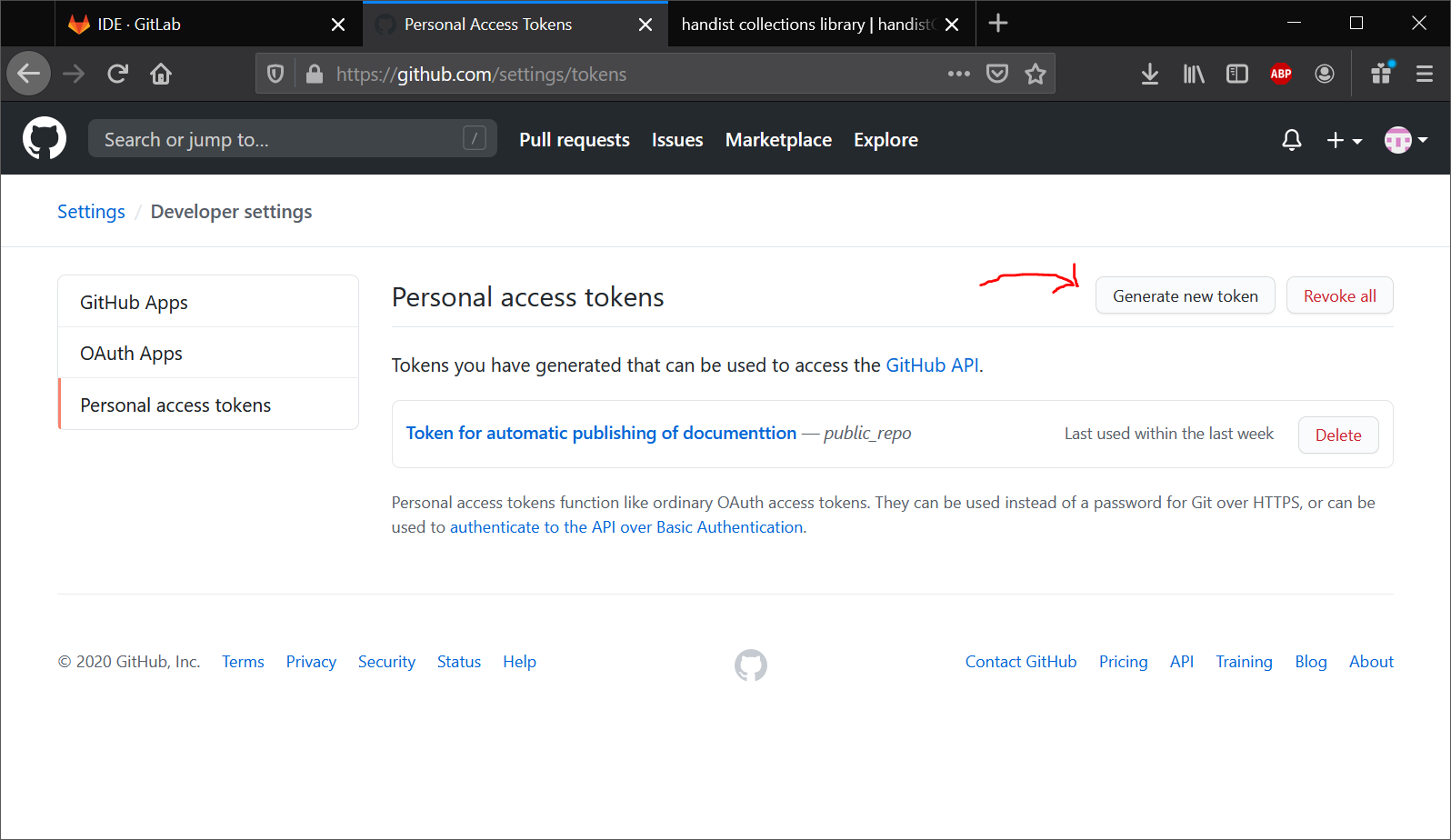Switch to the IDE · GitLab tab
Viewport: 1451px width, 840px height.
(139, 25)
